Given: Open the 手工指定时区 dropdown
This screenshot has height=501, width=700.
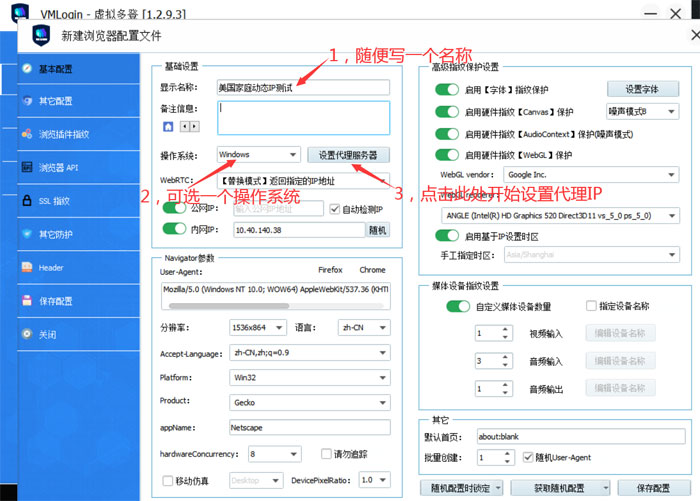Looking at the screenshot, I should pos(592,255).
